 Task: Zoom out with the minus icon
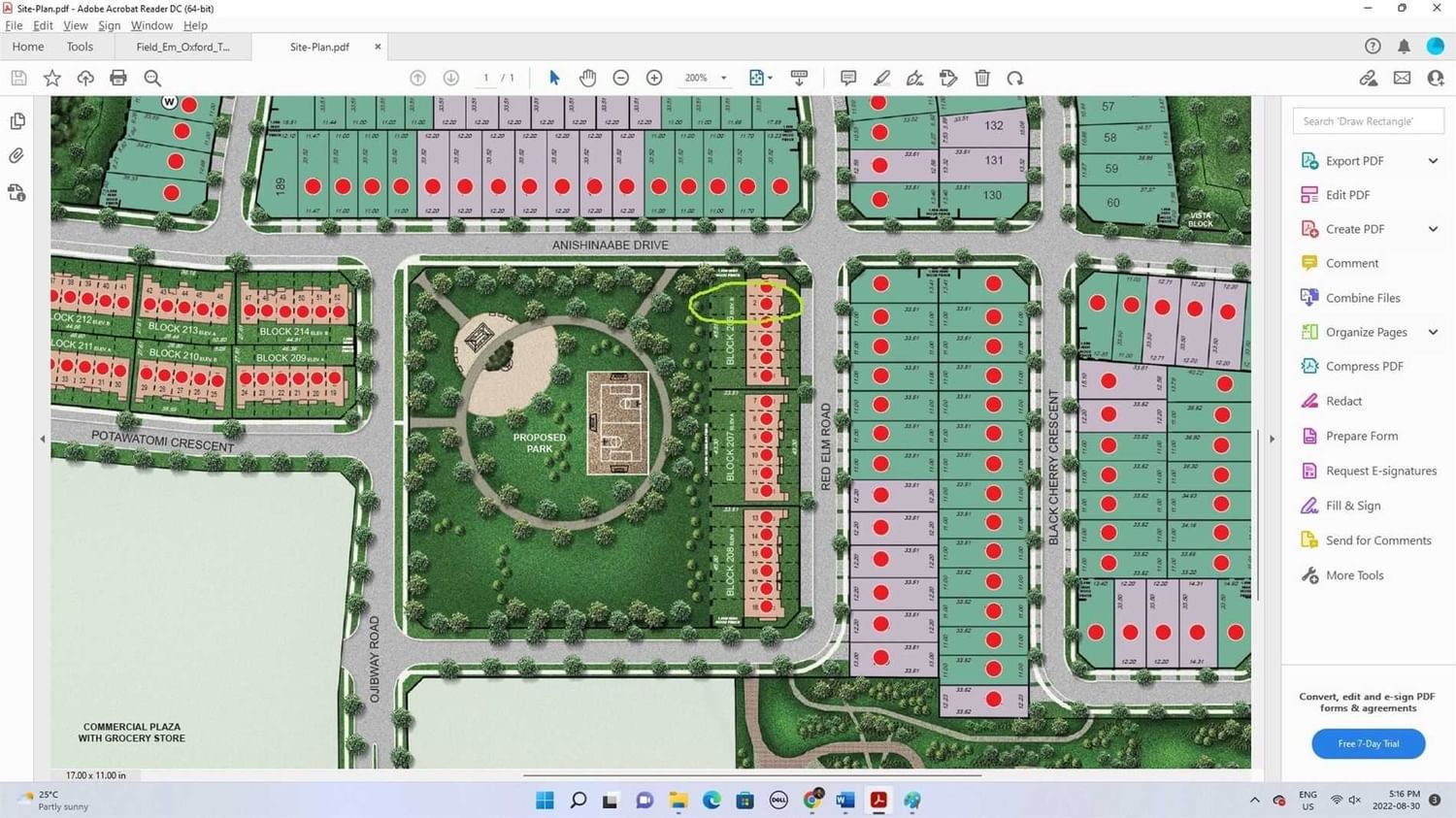click(621, 78)
